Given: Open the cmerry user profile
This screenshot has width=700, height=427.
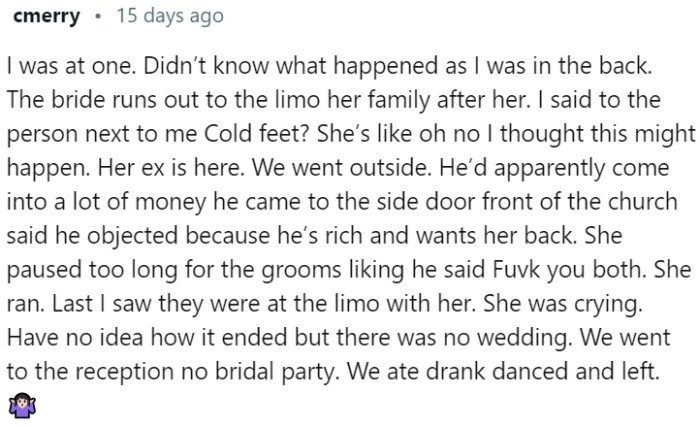Looking at the screenshot, I should pyautogui.click(x=45, y=16).
